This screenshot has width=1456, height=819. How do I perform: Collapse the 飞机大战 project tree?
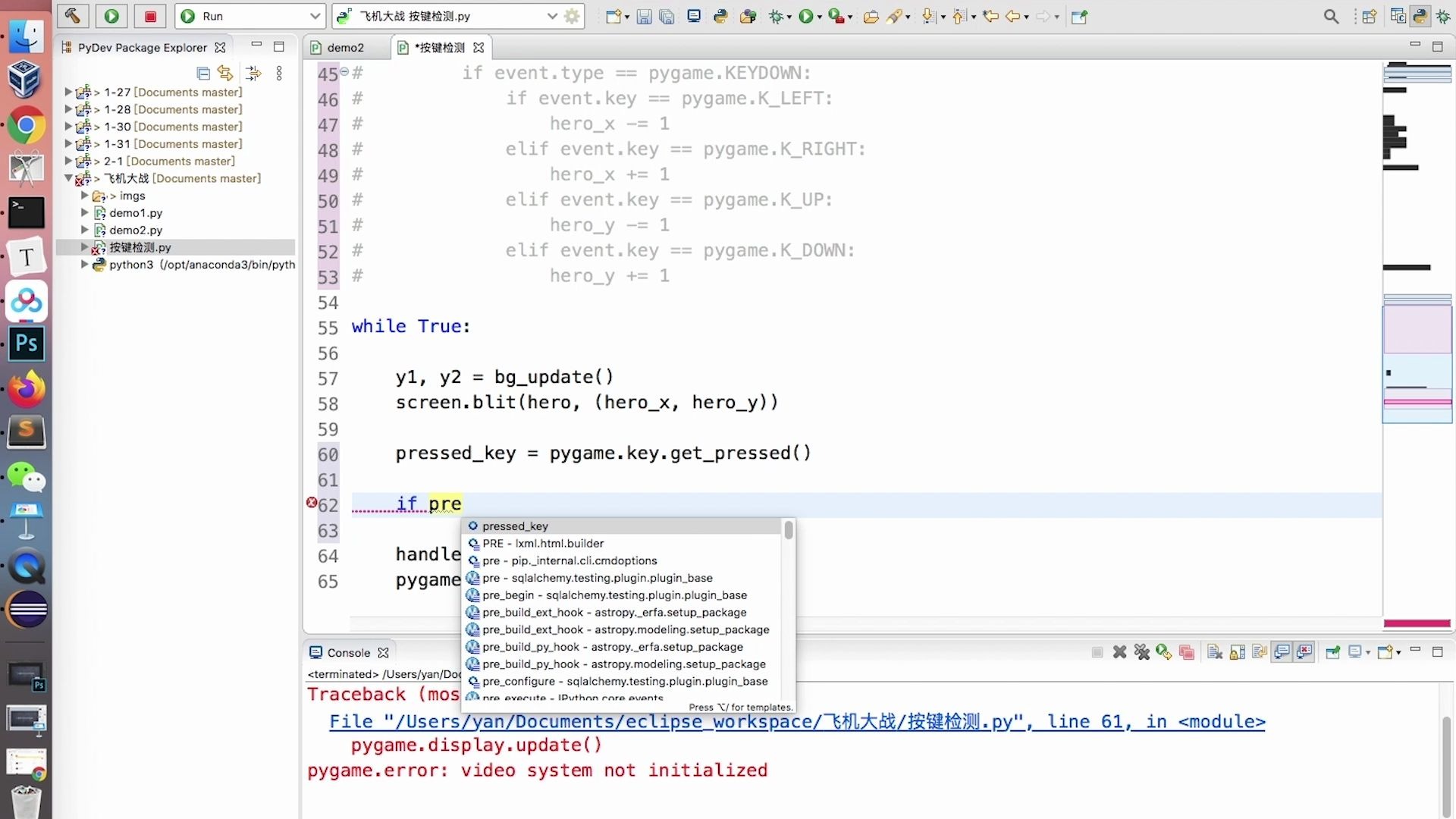(68, 178)
